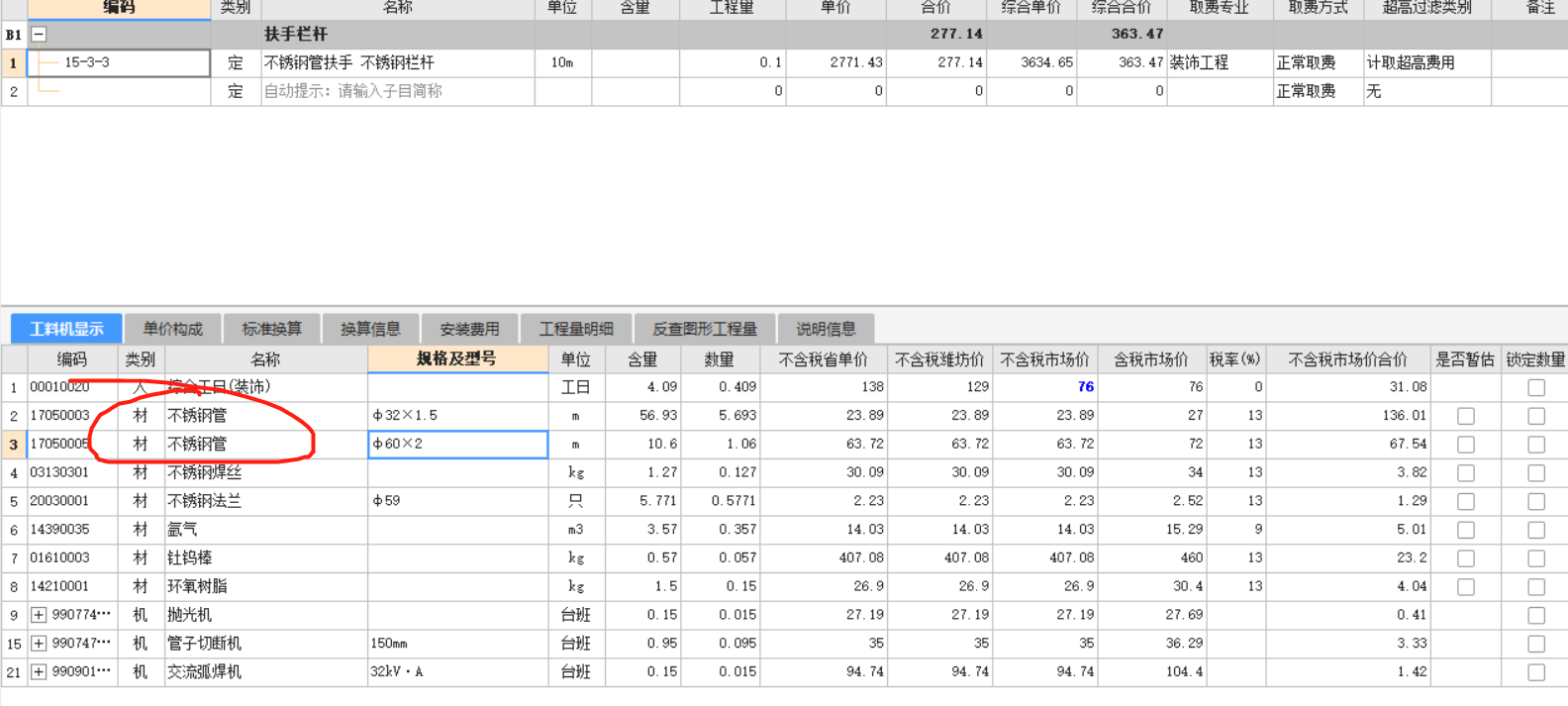This screenshot has width=1568, height=706.
Task: Click the 无 cell in second row
Action: click(x=1426, y=91)
